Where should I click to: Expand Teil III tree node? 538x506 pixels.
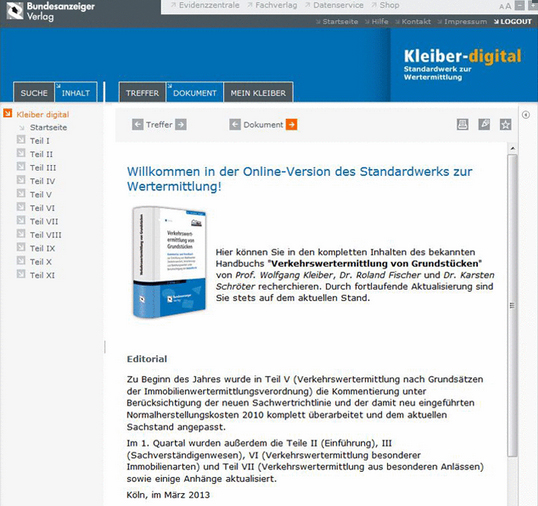tap(21, 166)
